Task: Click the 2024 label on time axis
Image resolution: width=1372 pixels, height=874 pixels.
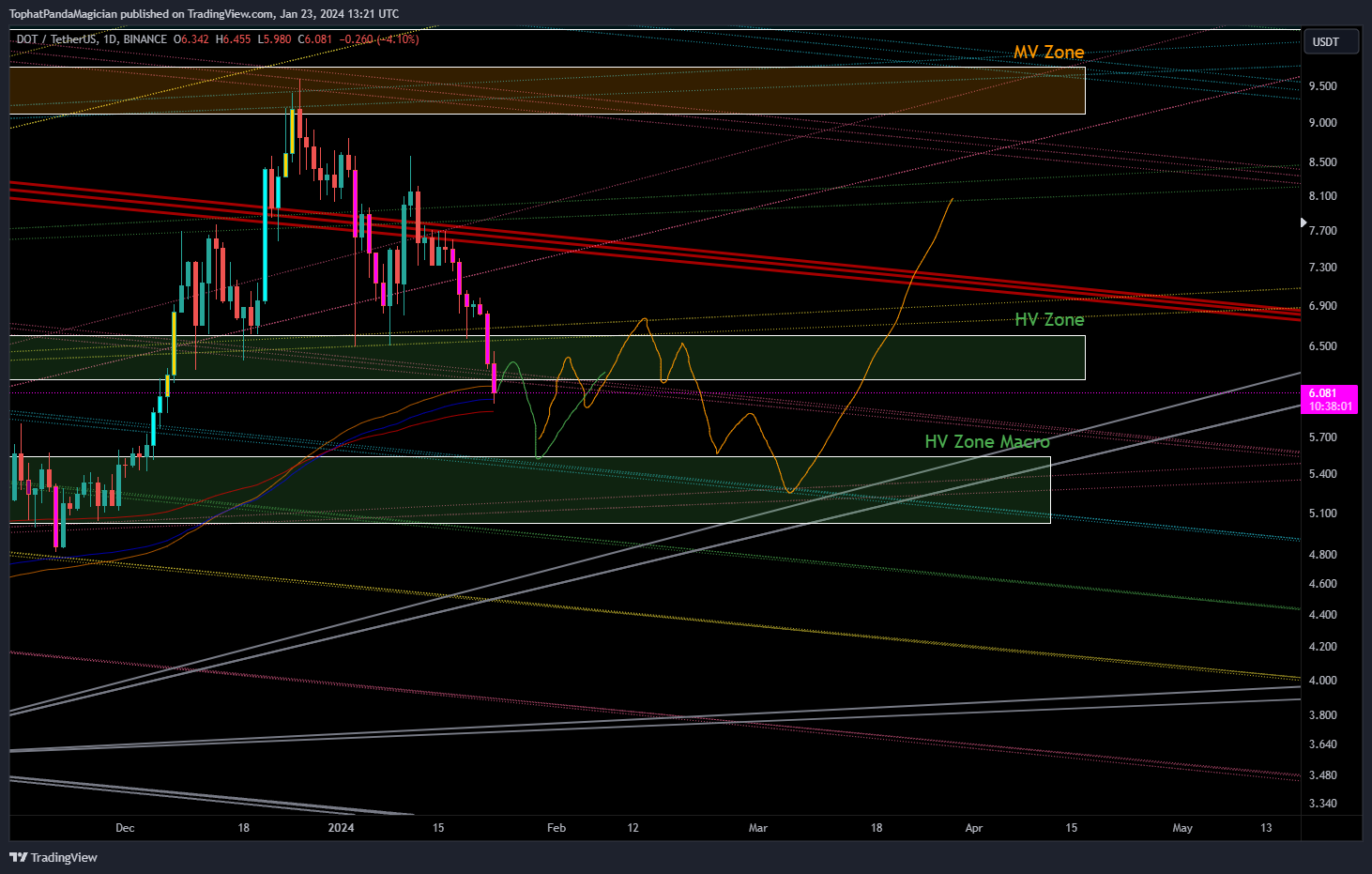Action: tap(341, 828)
